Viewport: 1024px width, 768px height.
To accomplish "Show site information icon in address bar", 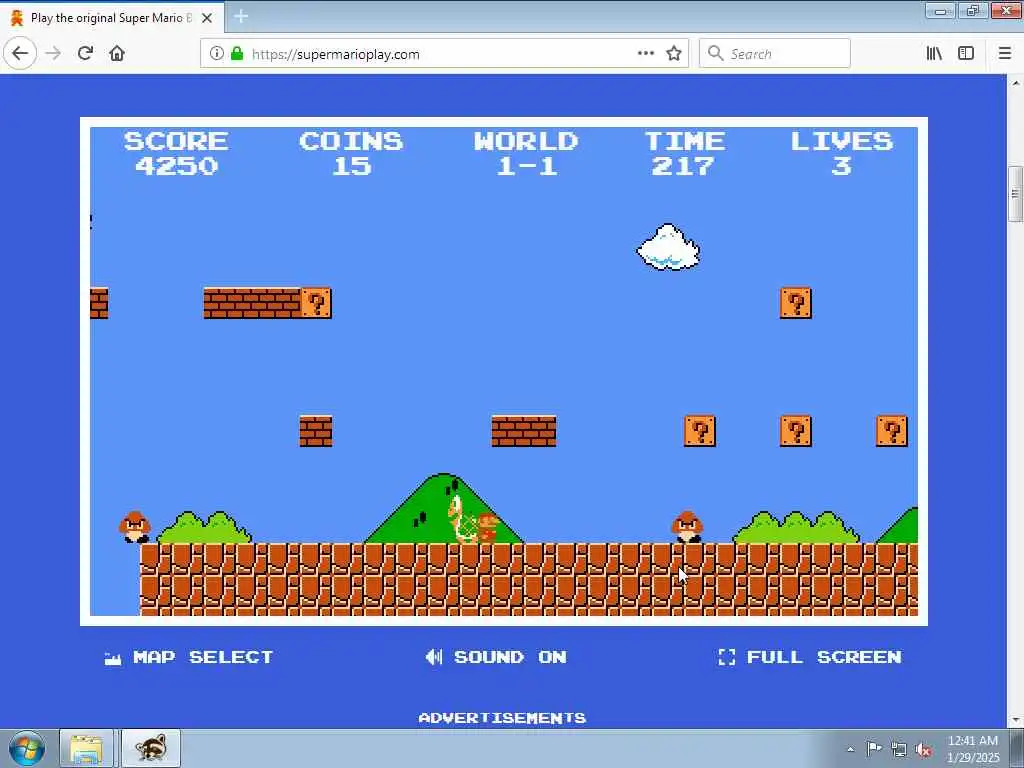I will [x=216, y=54].
